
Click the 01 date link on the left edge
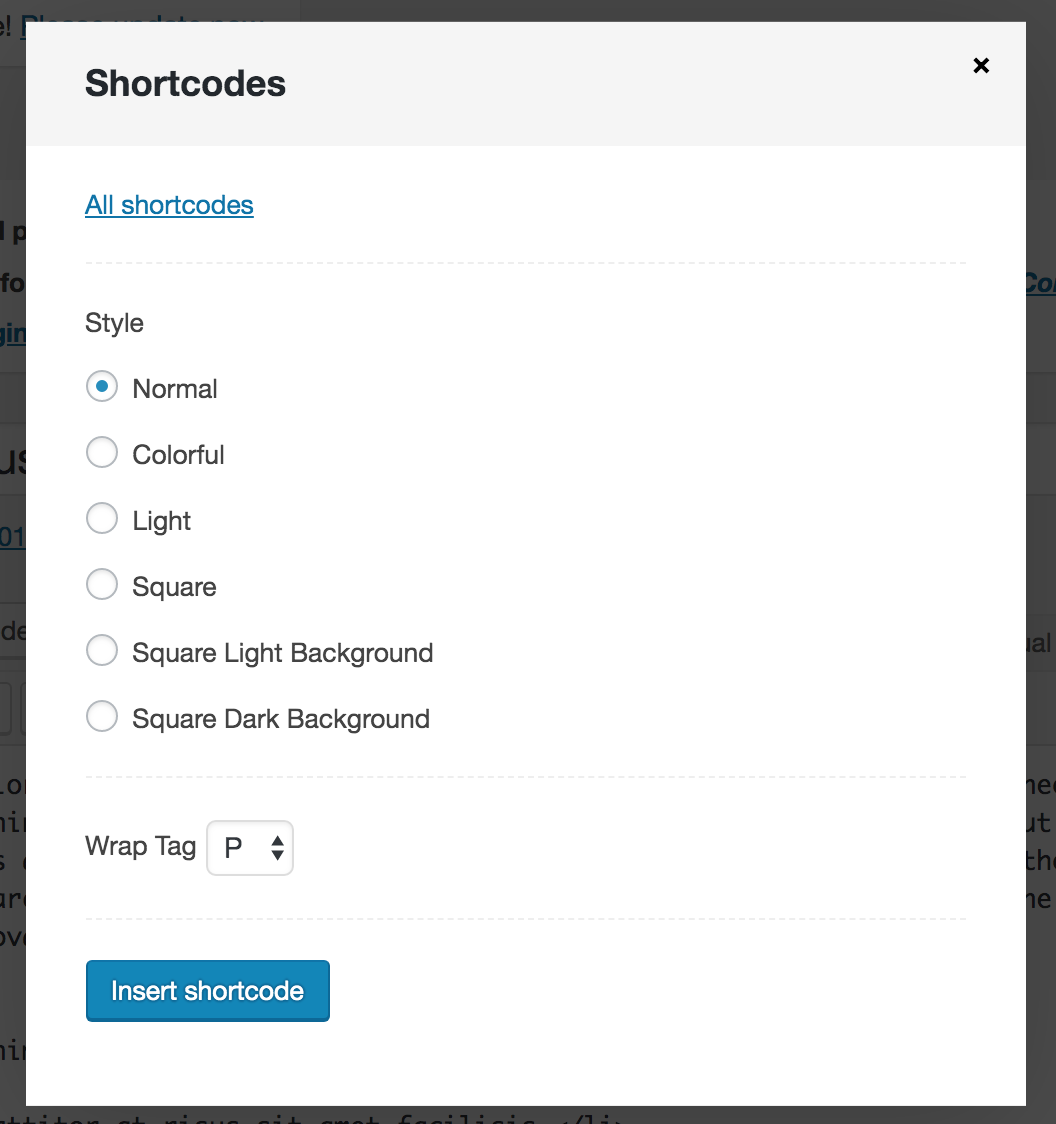click(x=8, y=536)
